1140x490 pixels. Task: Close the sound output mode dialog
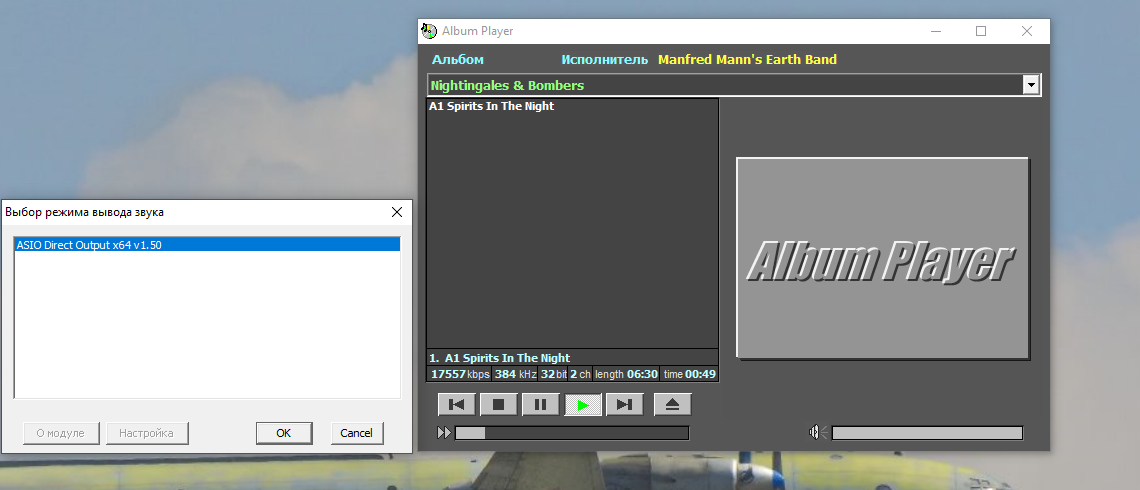396,212
